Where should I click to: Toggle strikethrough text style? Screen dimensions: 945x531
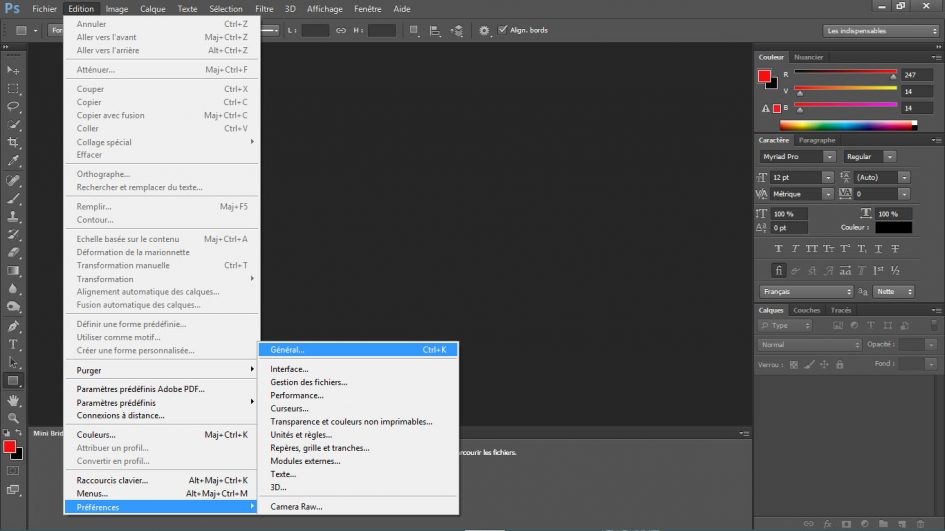tap(896, 248)
